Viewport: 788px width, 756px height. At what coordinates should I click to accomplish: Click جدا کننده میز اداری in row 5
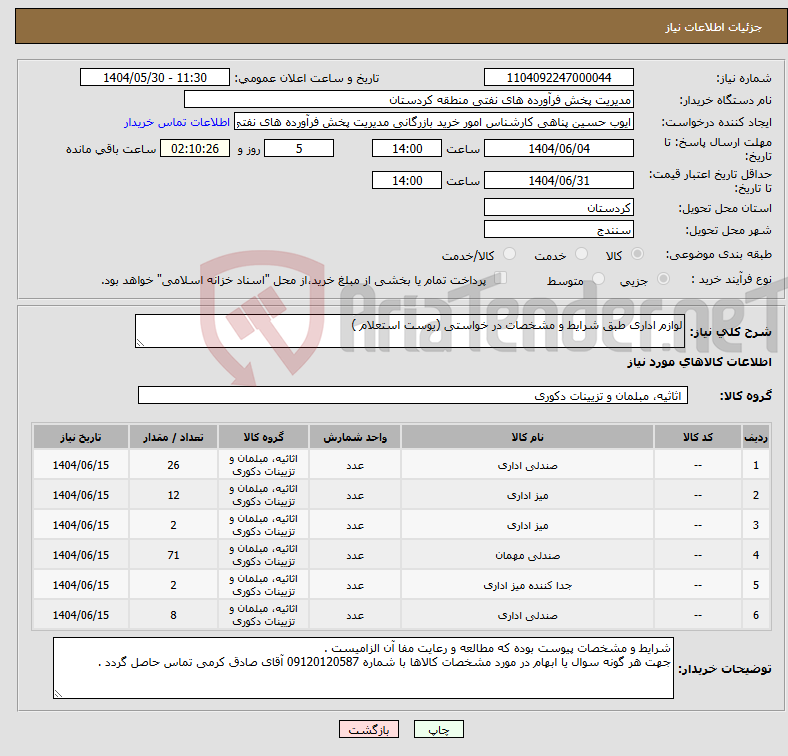pos(527,586)
